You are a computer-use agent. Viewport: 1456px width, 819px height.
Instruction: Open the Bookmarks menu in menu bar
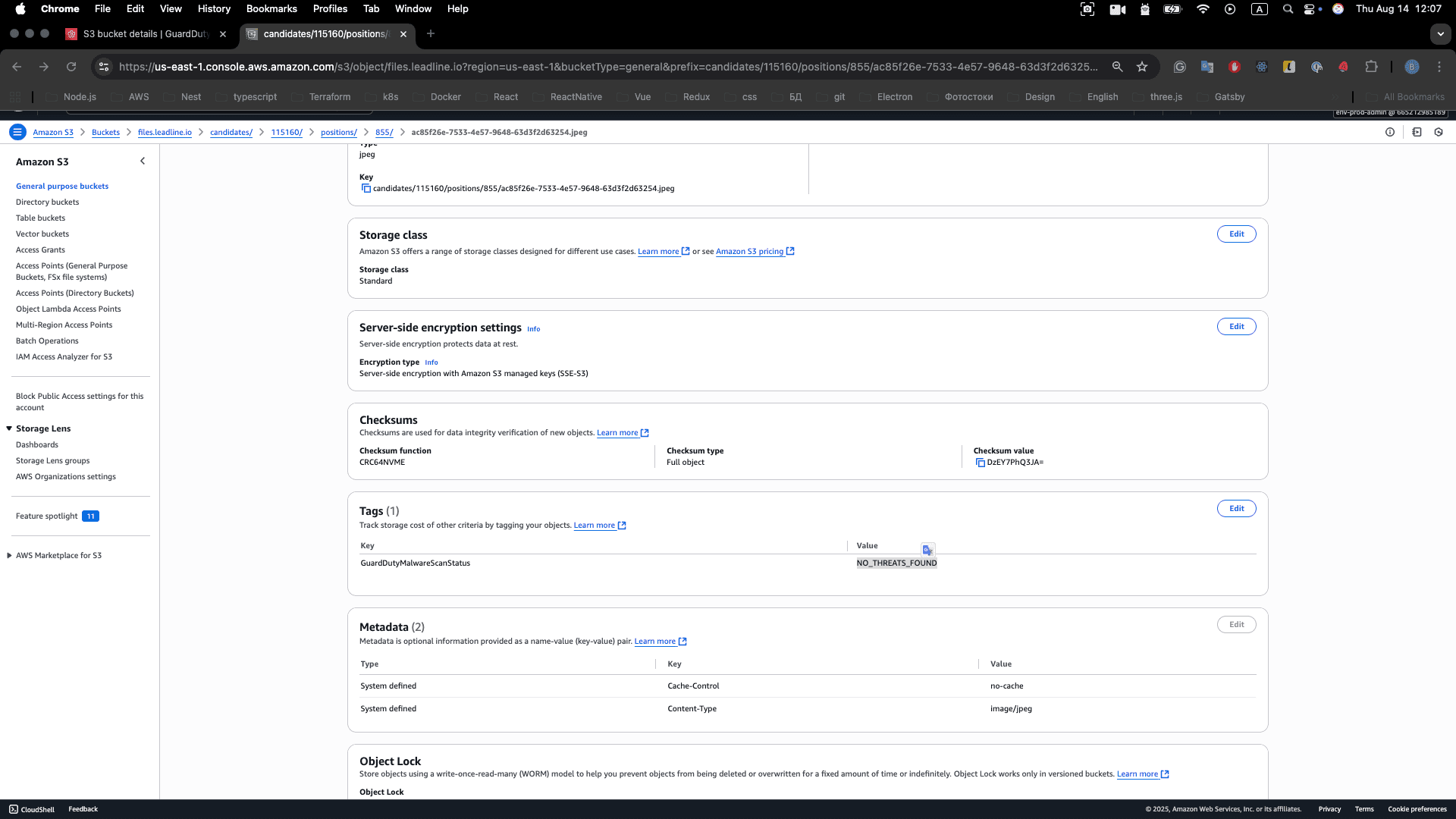(271, 9)
